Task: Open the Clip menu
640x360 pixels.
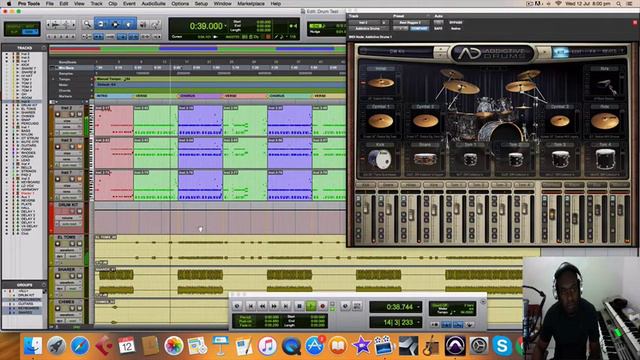Action: click(x=113, y=4)
